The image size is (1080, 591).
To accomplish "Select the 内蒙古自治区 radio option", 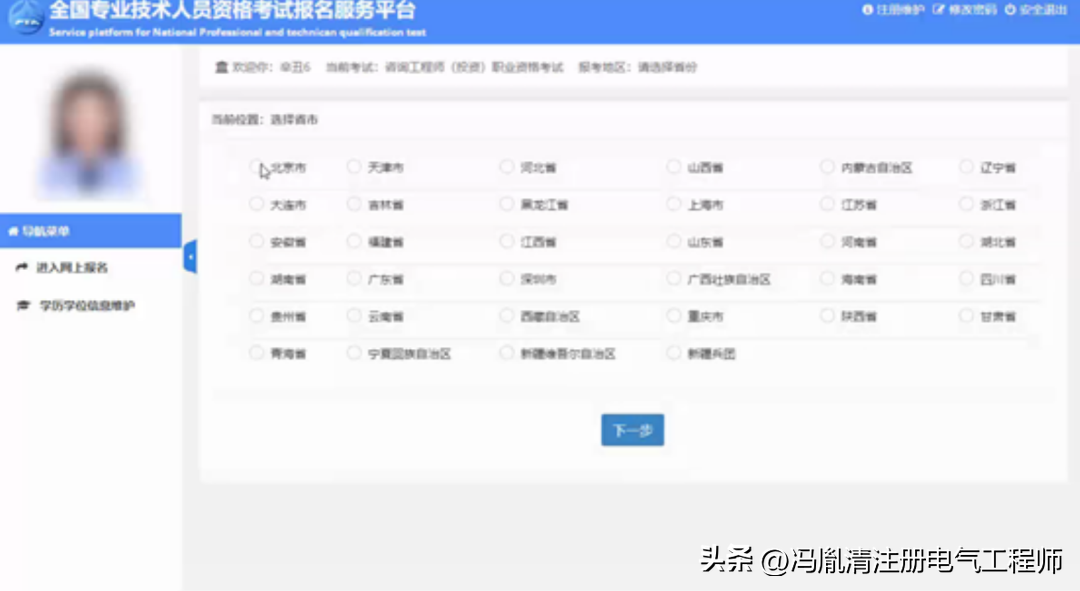I will pyautogui.click(x=827, y=167).
